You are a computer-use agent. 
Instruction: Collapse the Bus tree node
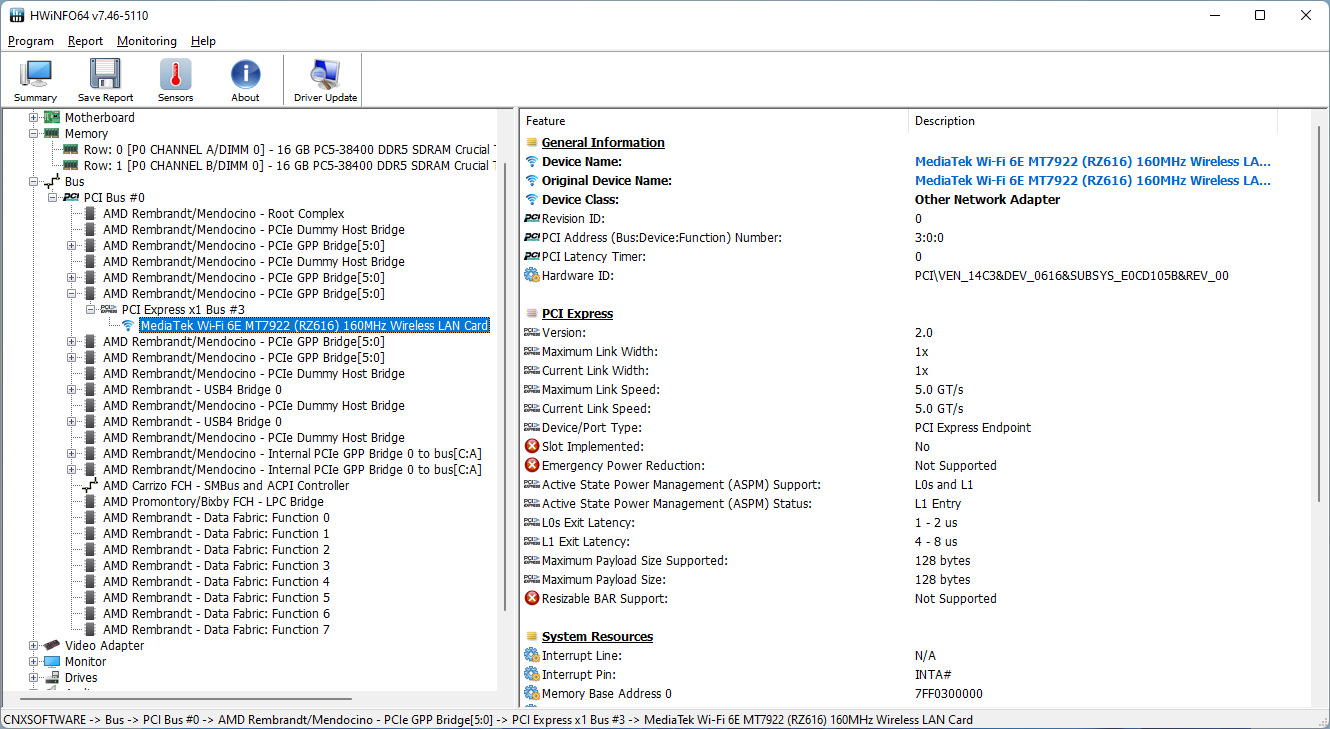pyautogui.click(x=33, y=182)
